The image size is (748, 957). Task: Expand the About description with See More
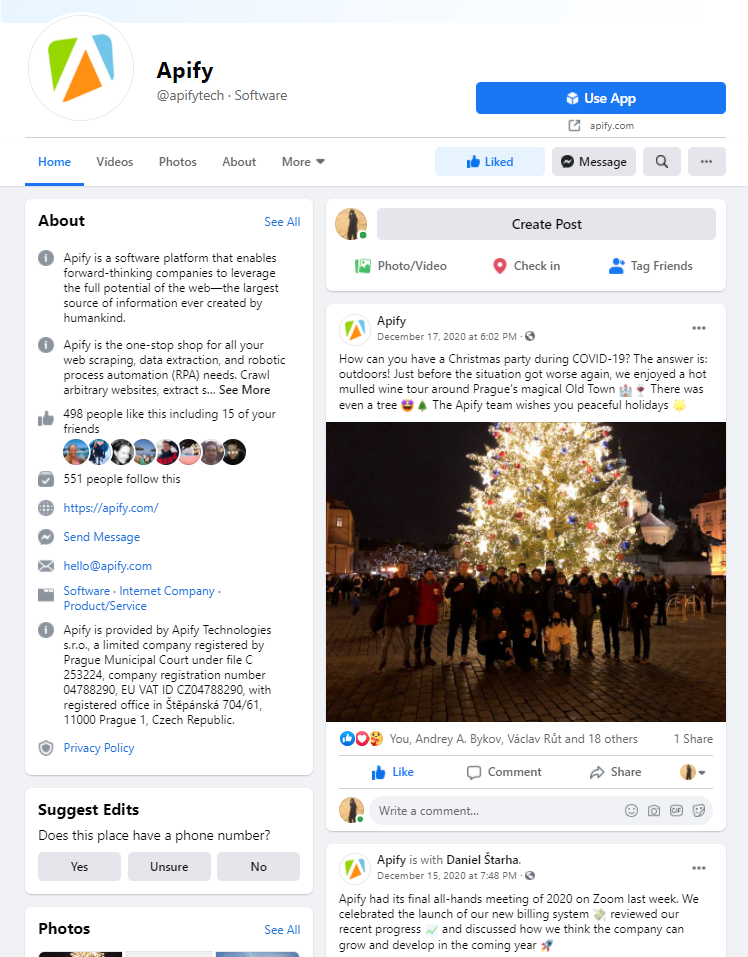click(245, 390)
